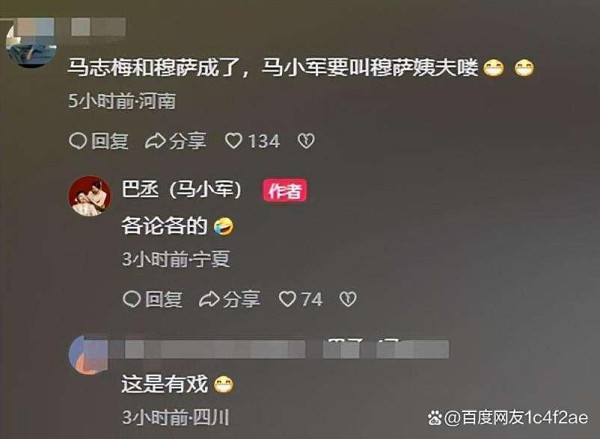Share 巴丞's 各论各的 reply
The height and width of the screenshot is (439, 600).
tap(230, 299)
